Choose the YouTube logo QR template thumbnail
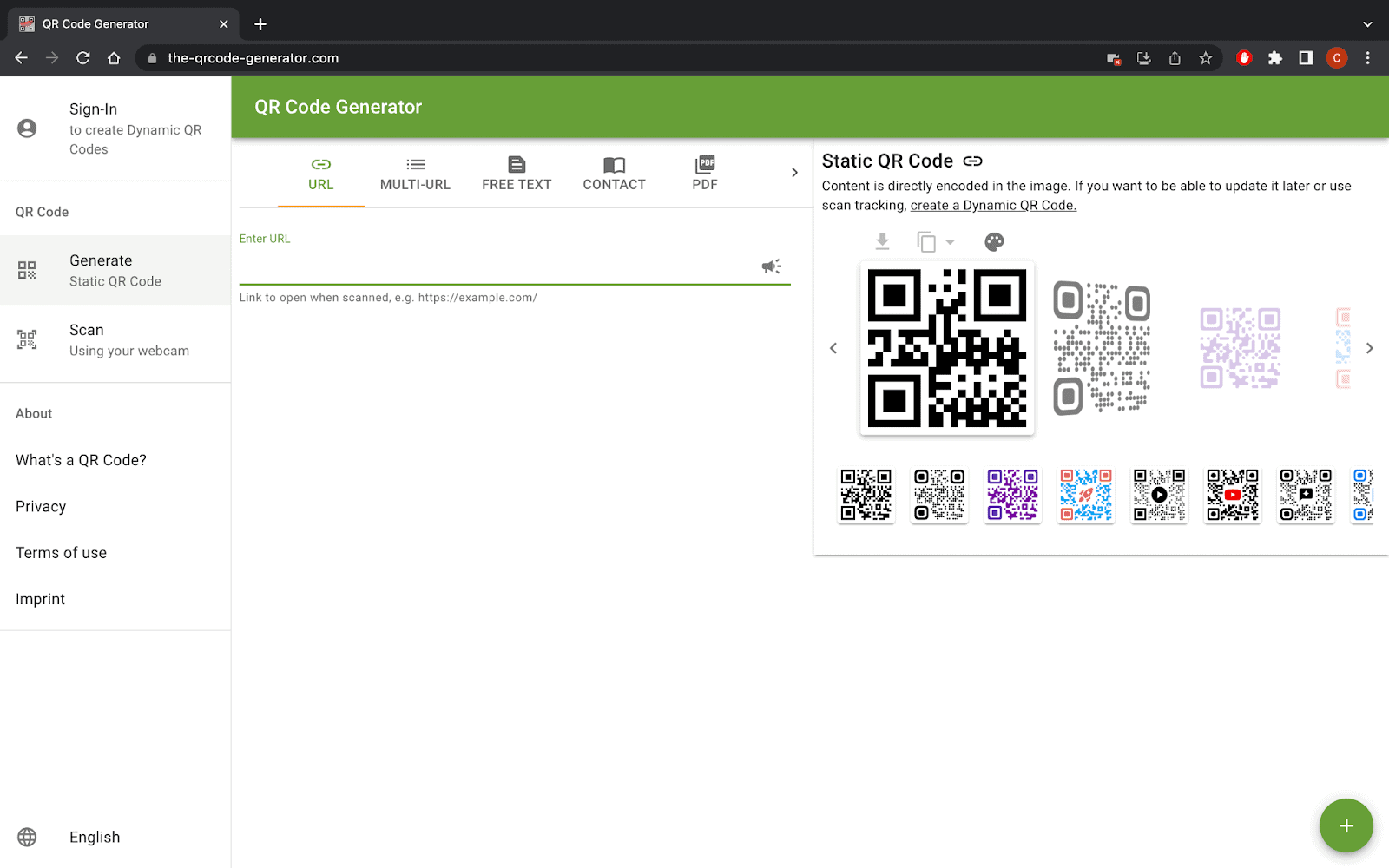This screenshot has width=1389, height=868. point(1233,495)
